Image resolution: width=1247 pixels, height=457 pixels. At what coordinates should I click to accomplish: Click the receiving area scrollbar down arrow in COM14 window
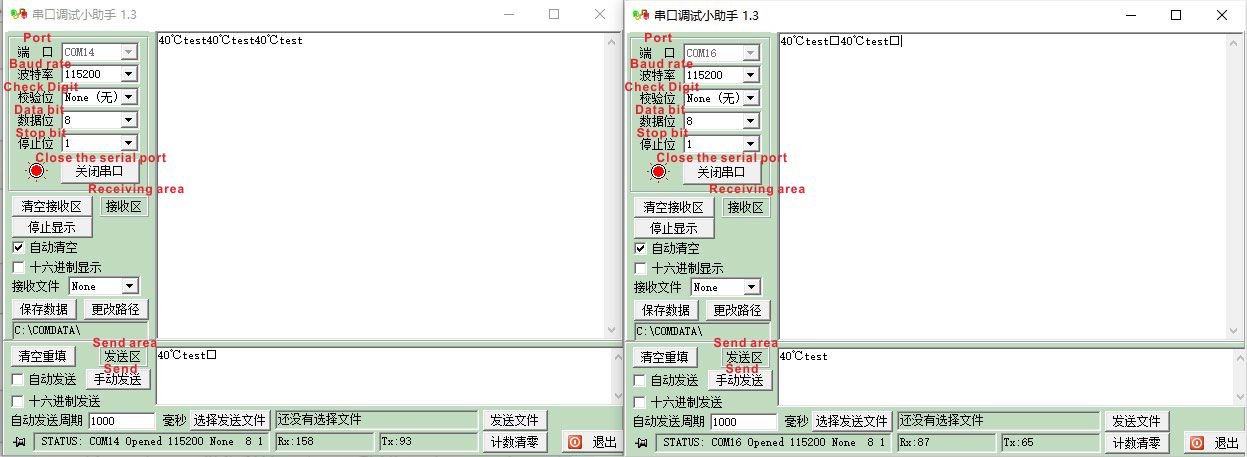tap(612, 331)
